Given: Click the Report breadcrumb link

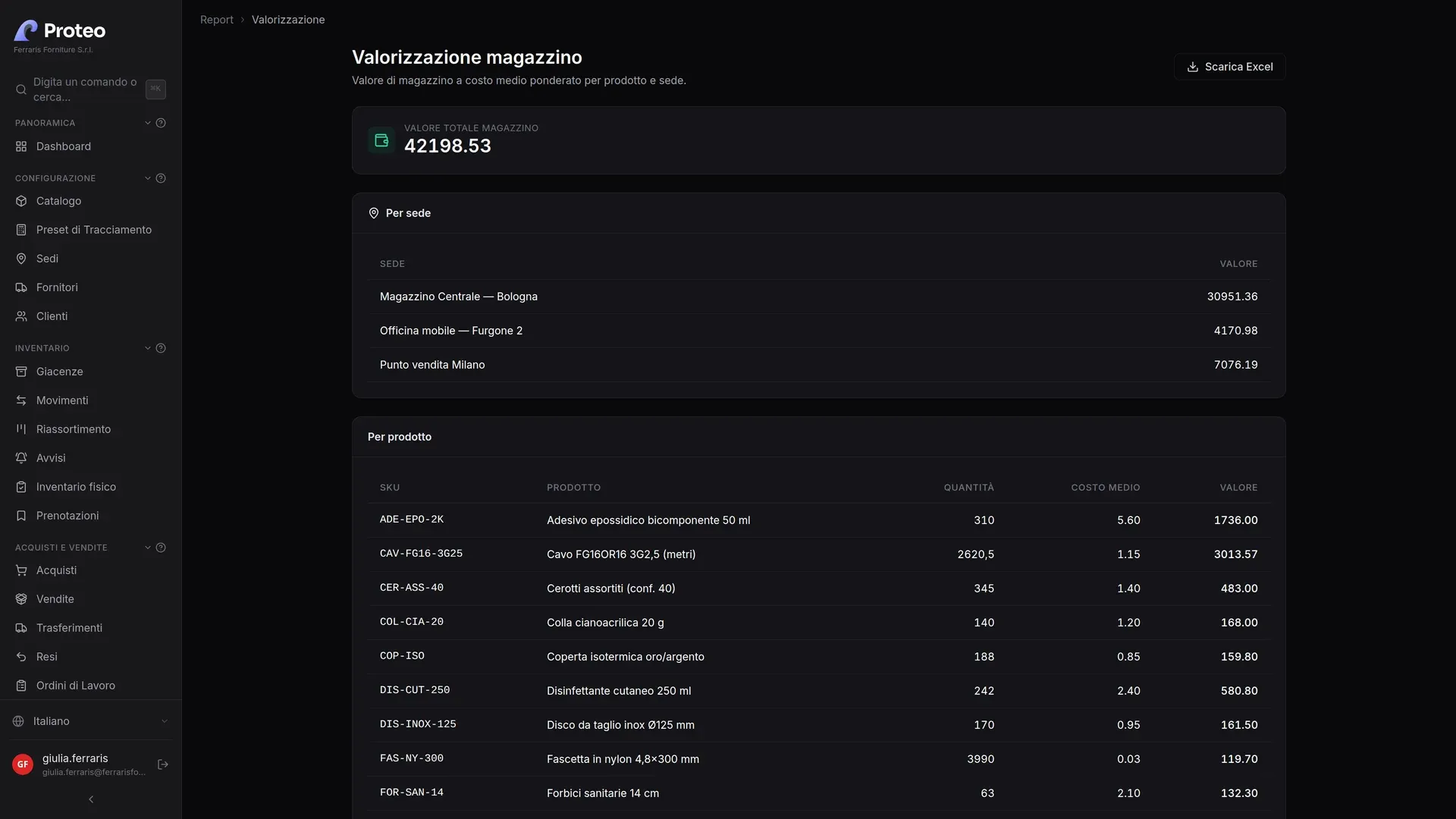Looking at the screenshot, I should (x=217, y=20).
